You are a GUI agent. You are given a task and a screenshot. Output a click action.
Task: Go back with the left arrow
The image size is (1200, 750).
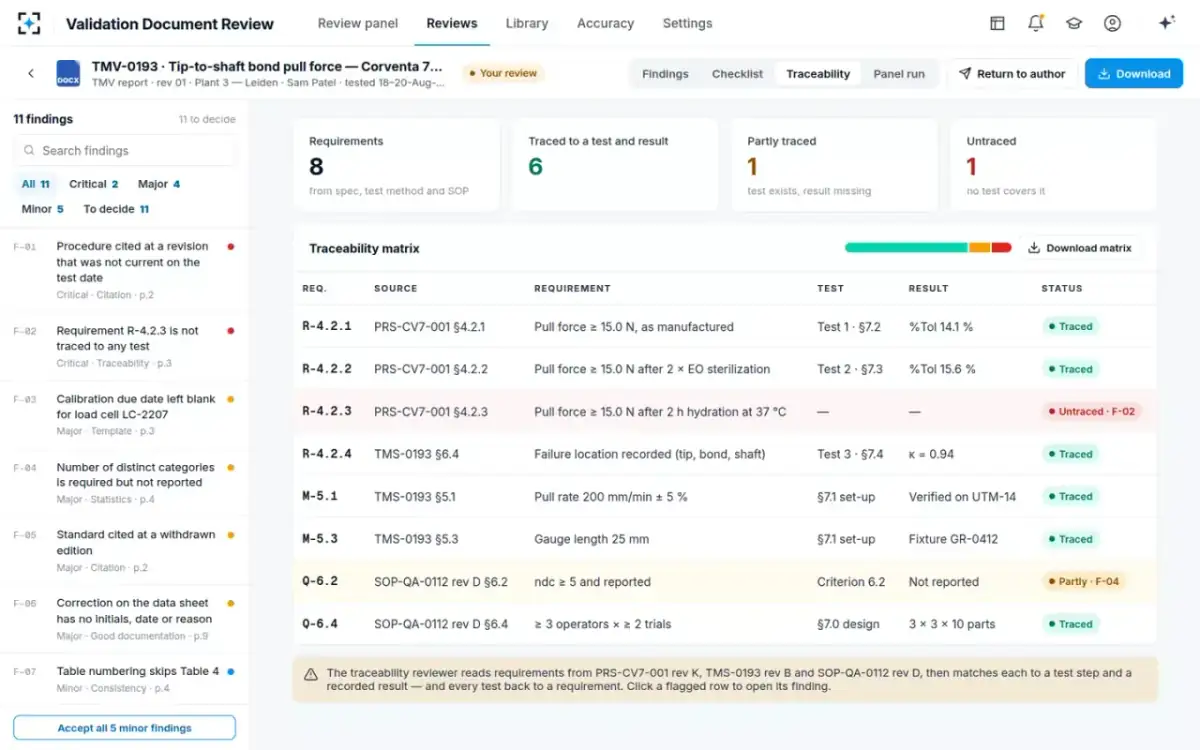click(31, 73)
